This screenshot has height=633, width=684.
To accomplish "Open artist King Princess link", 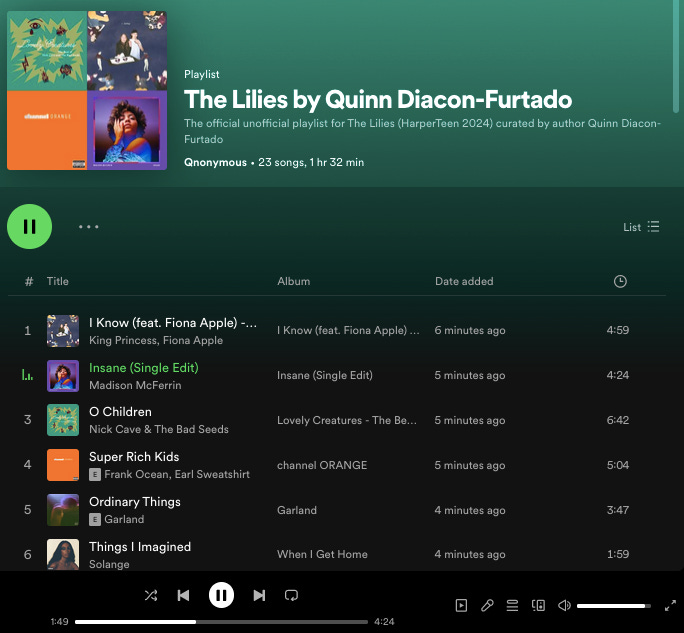I will [123, 340].
